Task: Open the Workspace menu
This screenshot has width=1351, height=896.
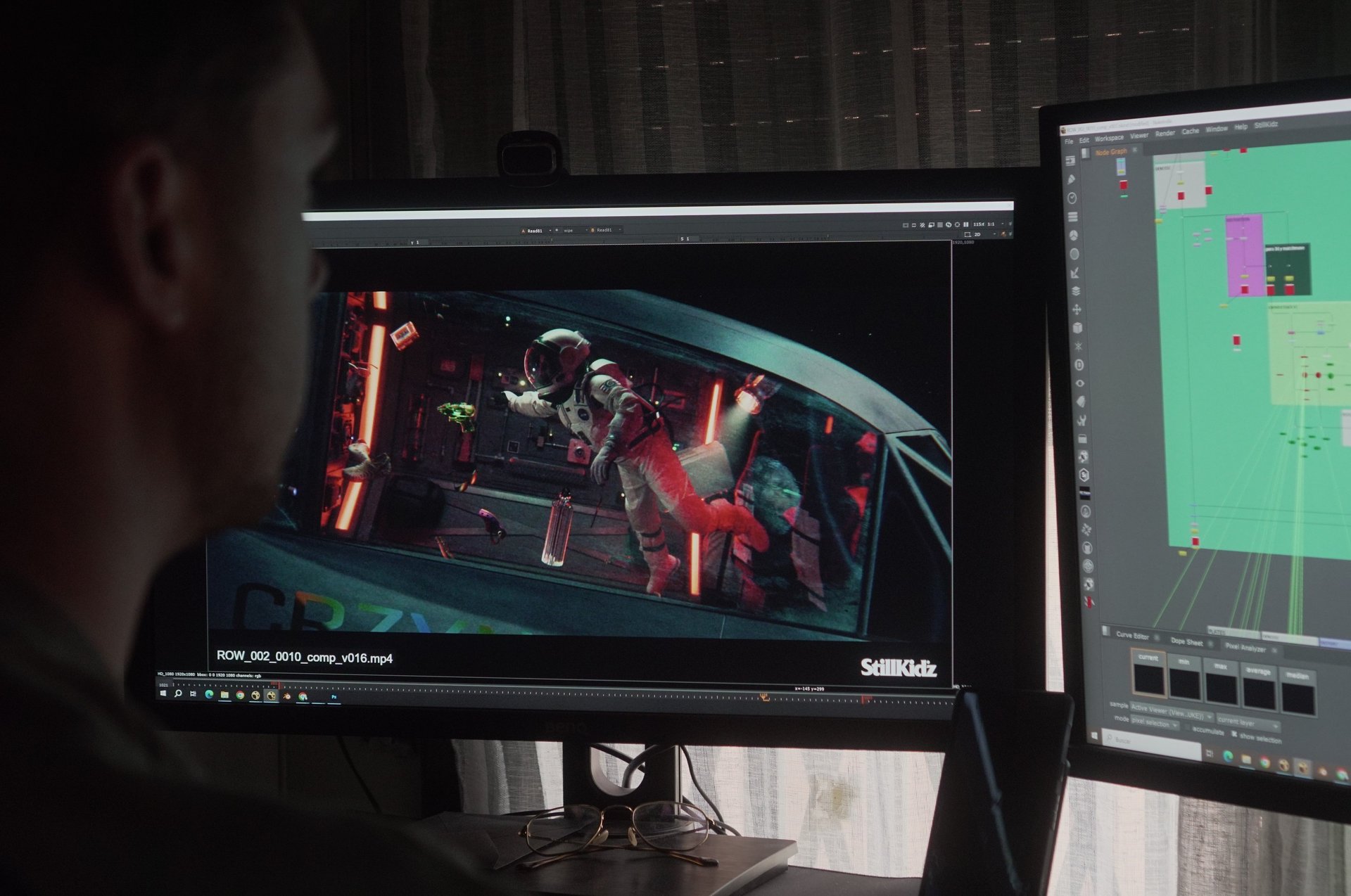Action: (x=1109, y=139)
